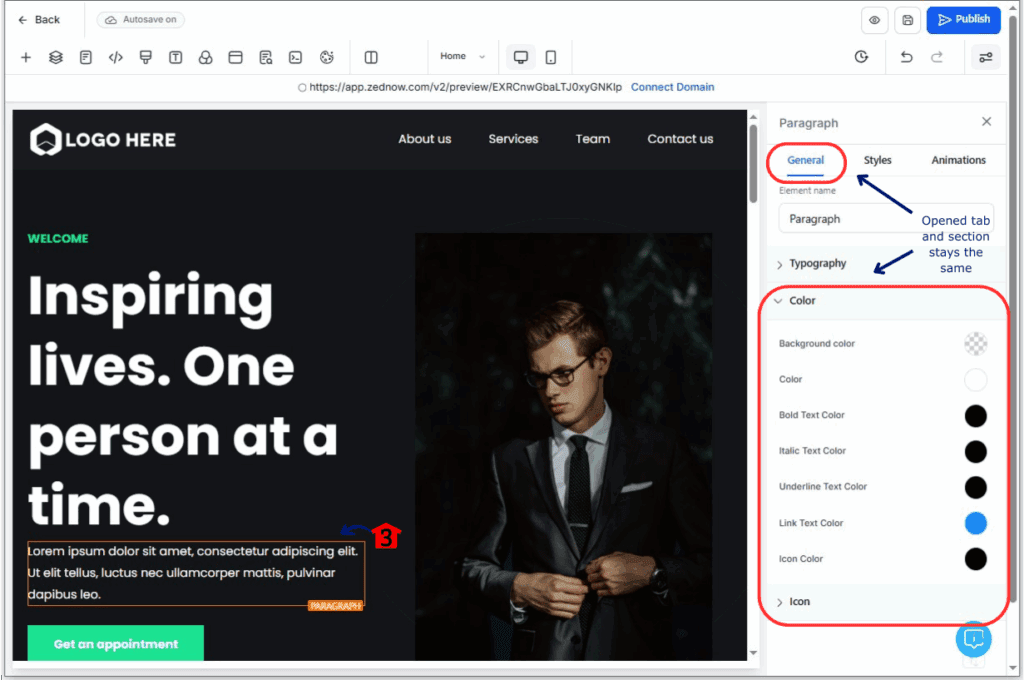Open the cookie settings icon

(x=327, y=57)
